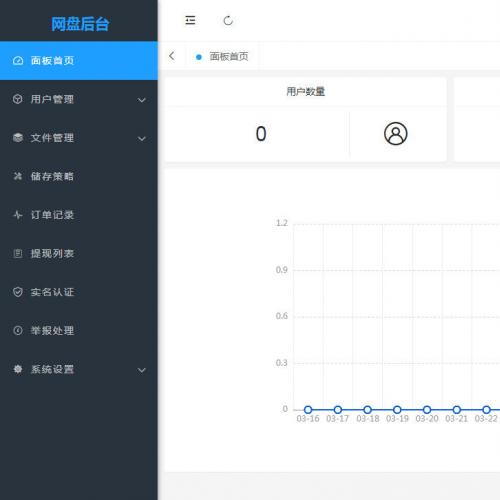Expand the 用户管理 chevron
500x500 pixels.
click(x=142, y=100)
